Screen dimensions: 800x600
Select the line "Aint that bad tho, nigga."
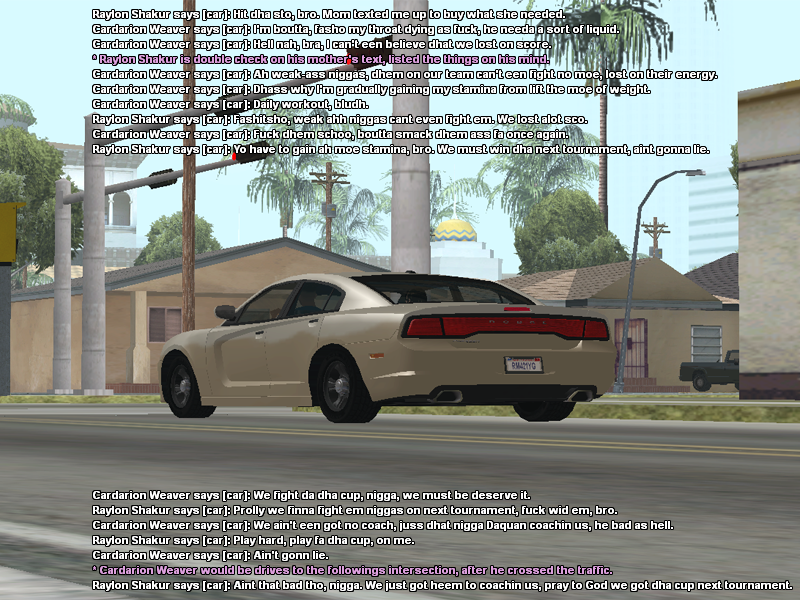442,585
